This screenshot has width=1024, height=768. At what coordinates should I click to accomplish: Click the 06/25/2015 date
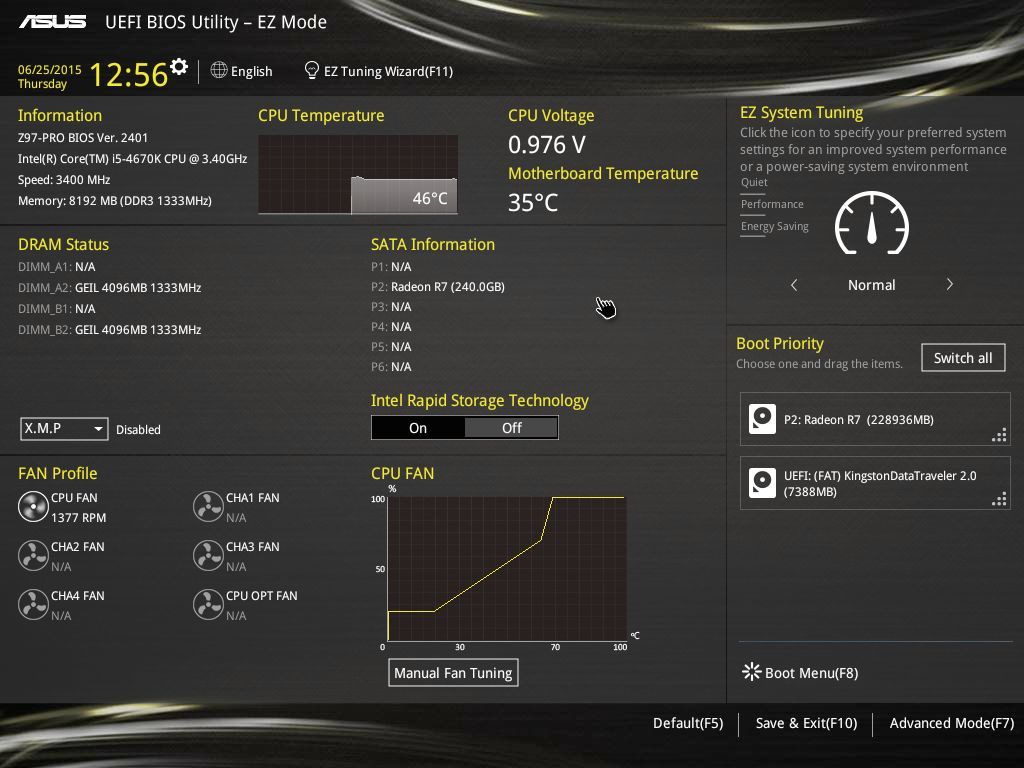pyautogui.click(x=50, y=69)
